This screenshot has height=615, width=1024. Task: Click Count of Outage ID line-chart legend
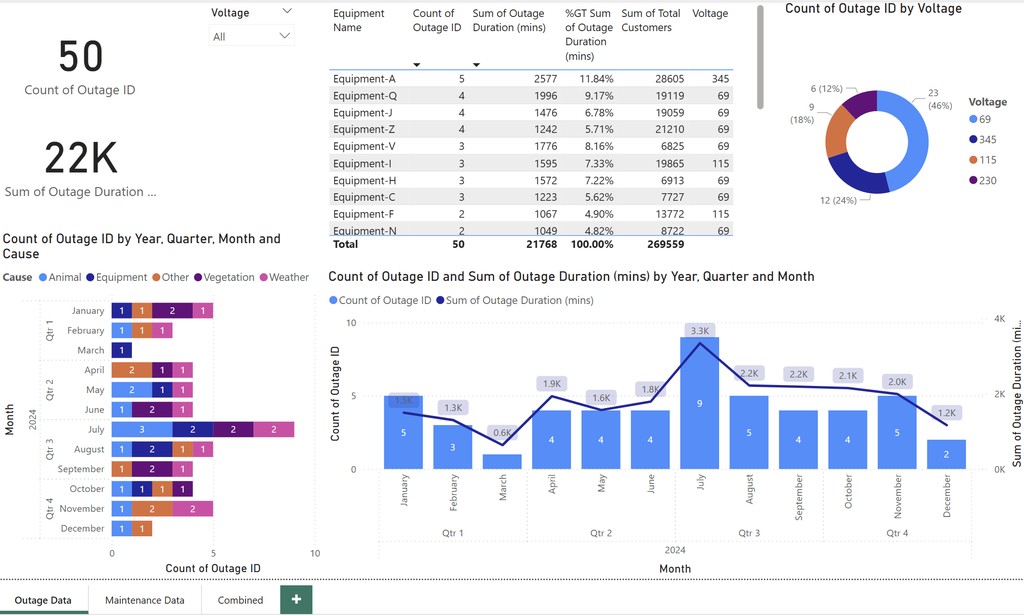(380, 300)
